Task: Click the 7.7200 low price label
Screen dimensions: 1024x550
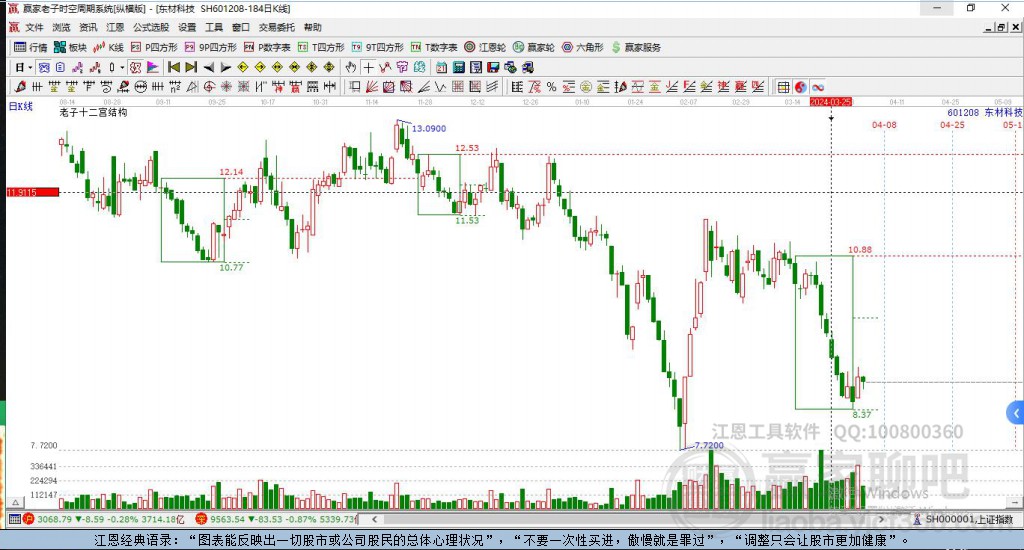Action: pos(709,445)
